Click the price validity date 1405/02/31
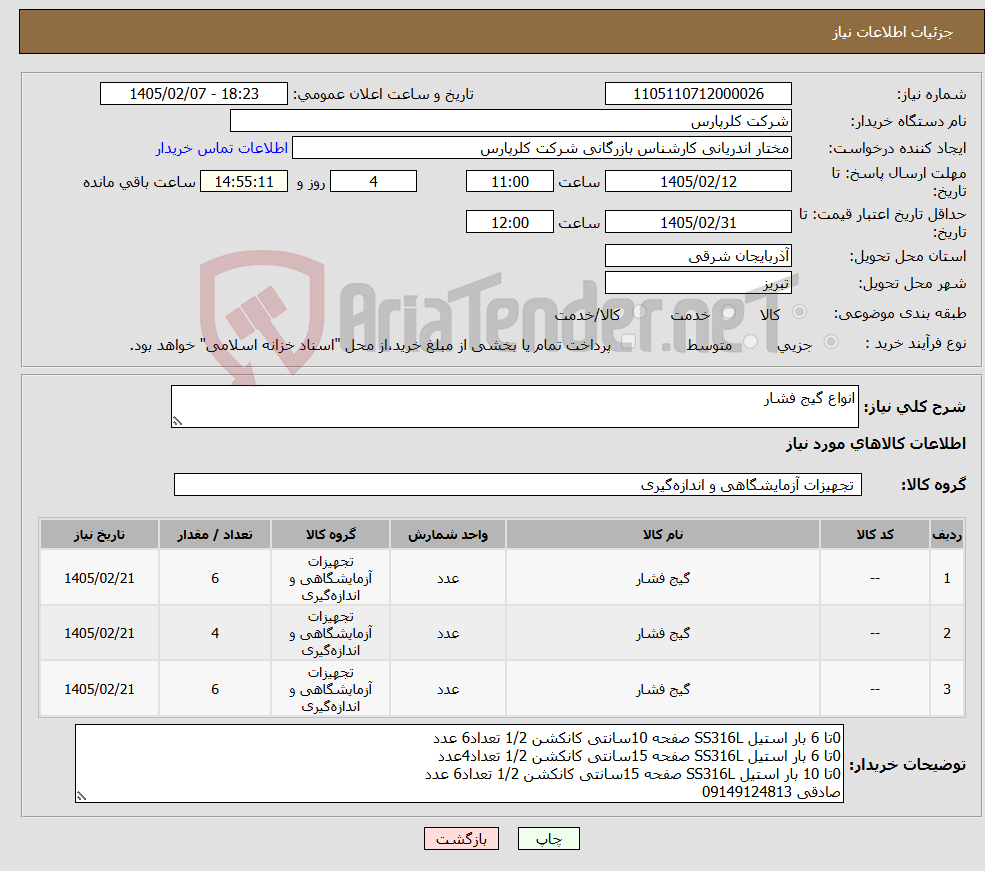The image size is (985, 871). [x=698, y=222]
